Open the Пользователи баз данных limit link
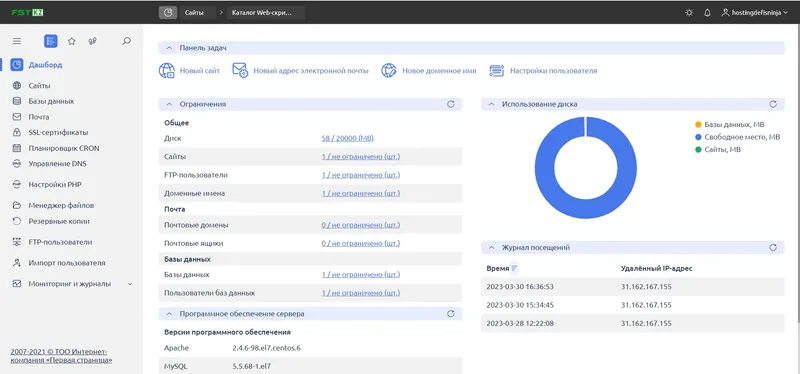Viewport: 800px width, 374px height. click(361, 293)
